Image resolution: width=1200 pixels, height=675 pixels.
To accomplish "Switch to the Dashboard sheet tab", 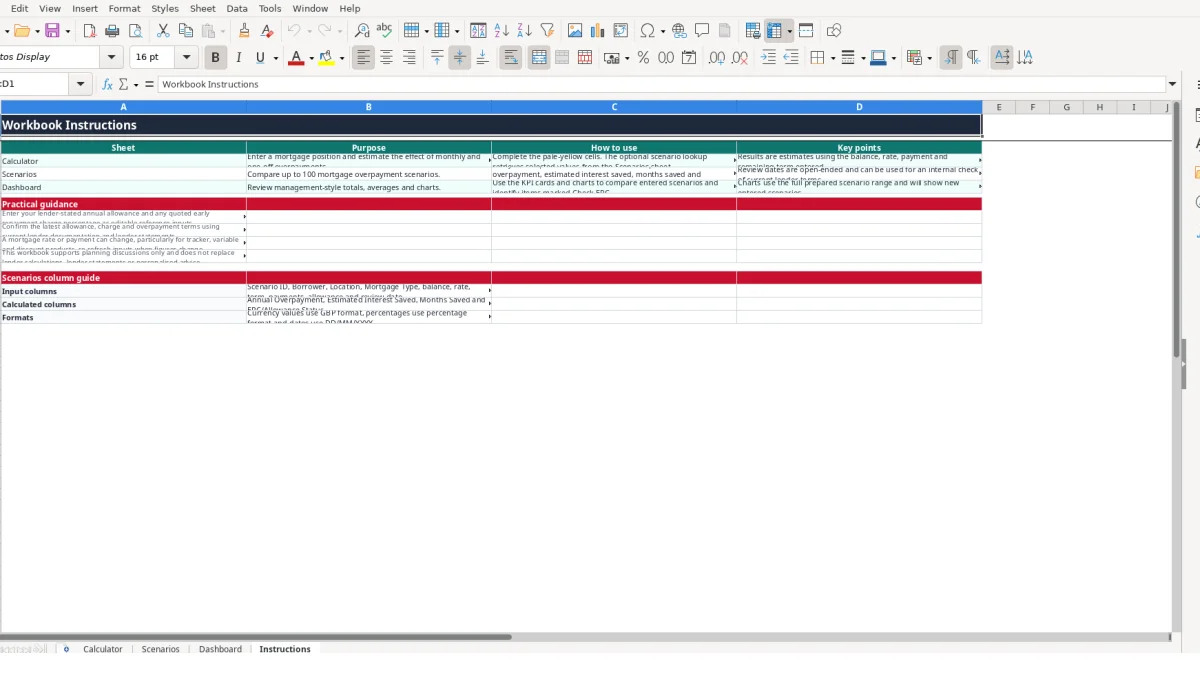I will [x=220, y=649].
